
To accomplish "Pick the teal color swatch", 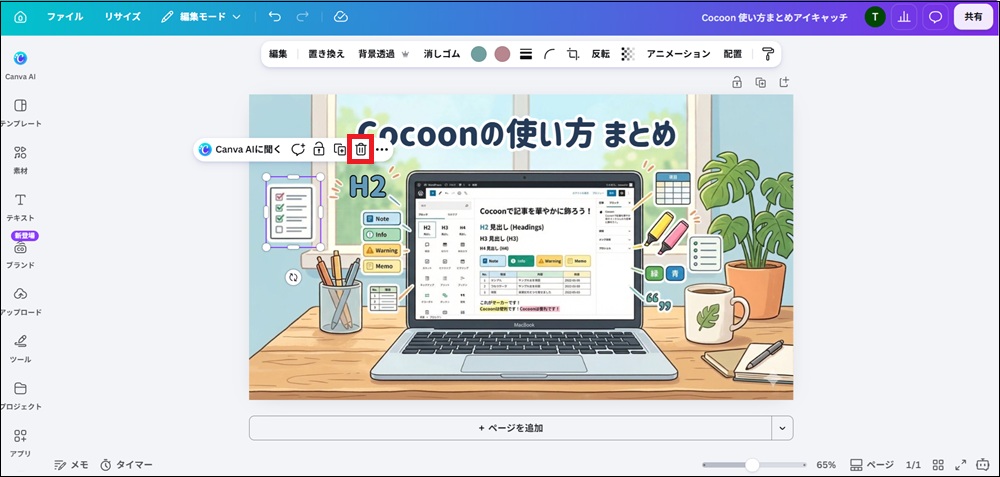I will coord(478,54).
